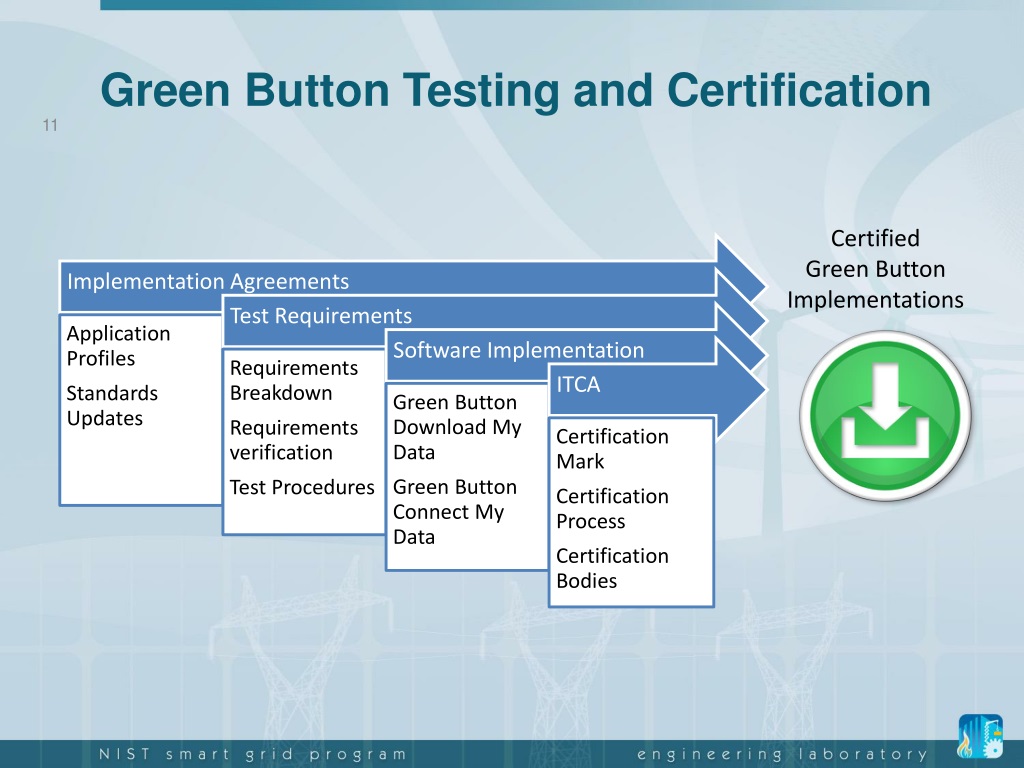Select the Certification Mark item
This screenshot has height=768, width=1024.
click(x=612, y=449)
